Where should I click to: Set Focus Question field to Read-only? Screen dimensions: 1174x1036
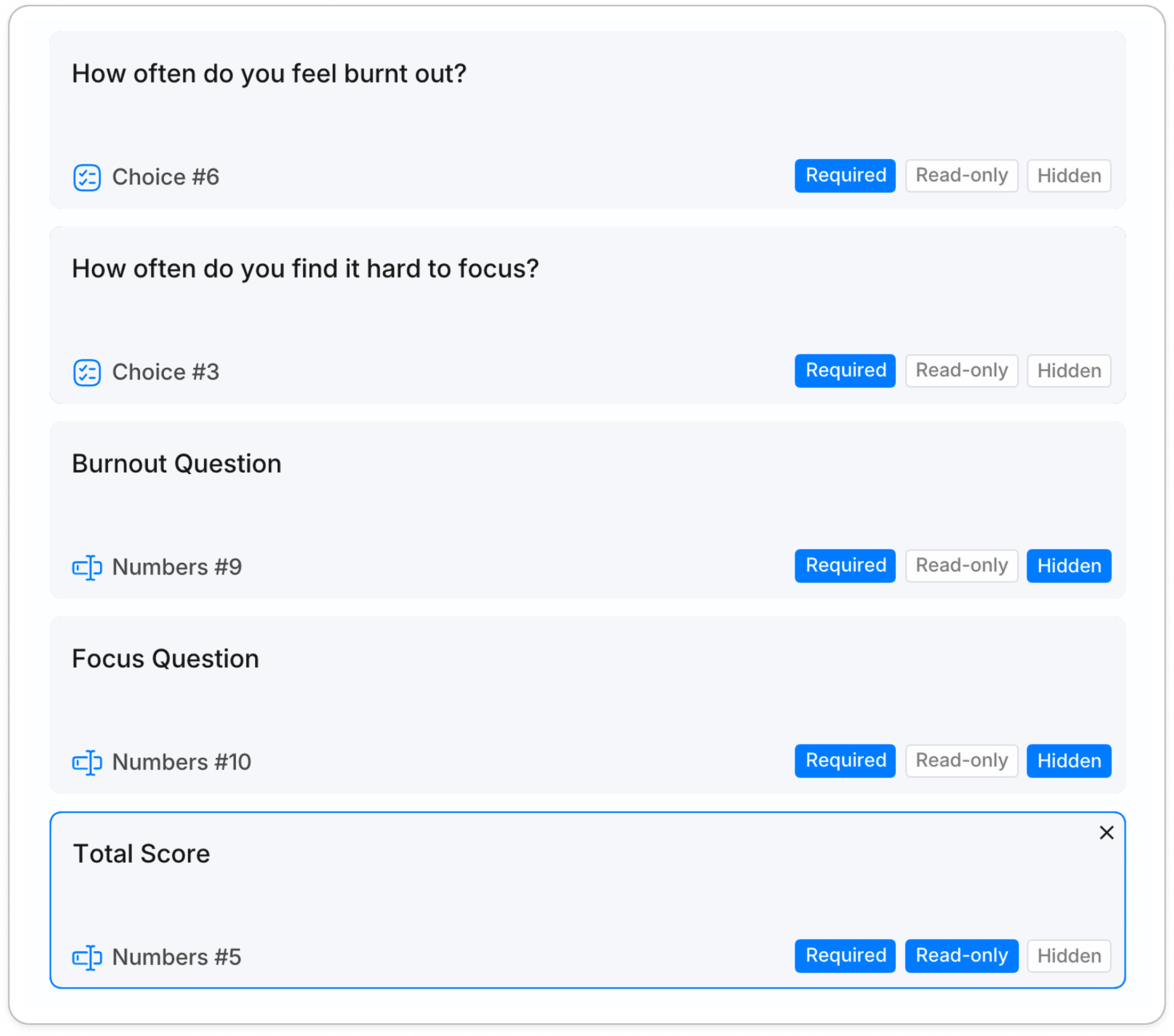[x=961, y=761]
